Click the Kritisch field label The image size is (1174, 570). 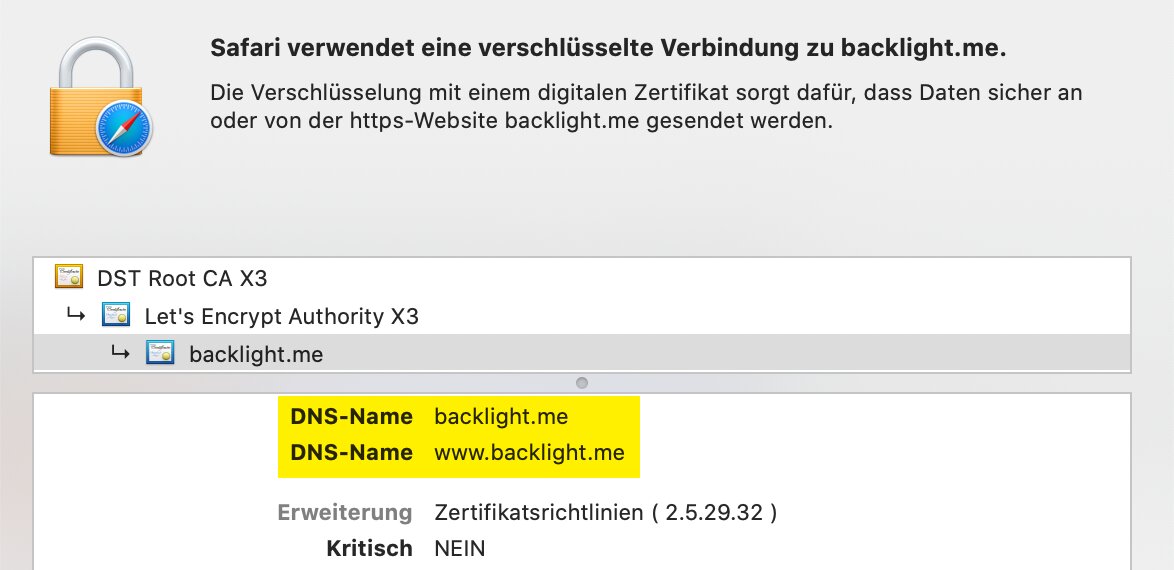pyautogui.click(x=369, y=548)
